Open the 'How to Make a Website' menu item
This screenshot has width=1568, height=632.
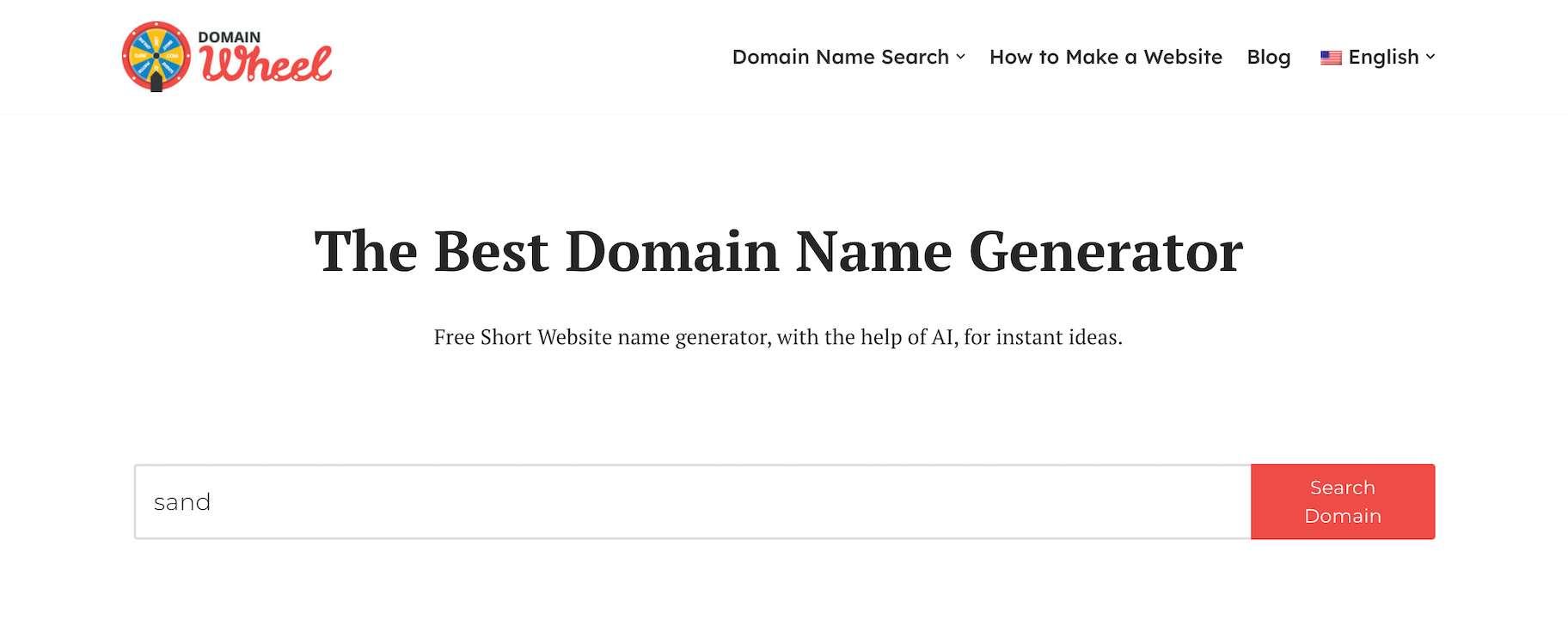[x=1106, y=57]
